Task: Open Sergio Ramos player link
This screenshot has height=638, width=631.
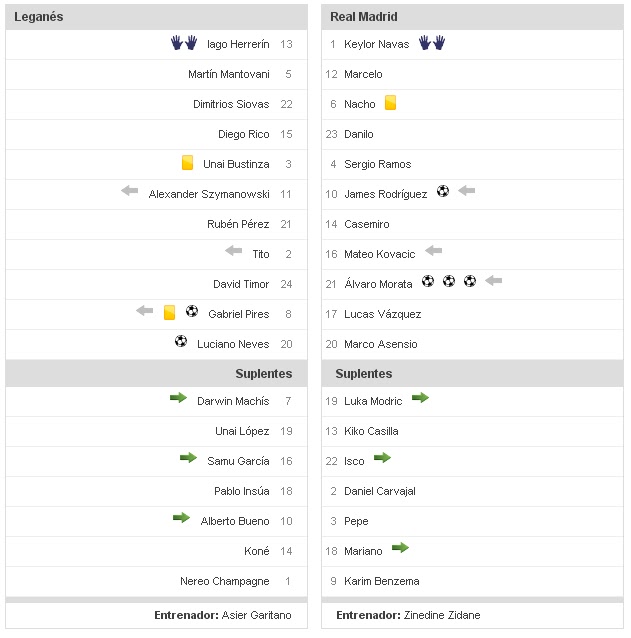Action: (377, 164)
